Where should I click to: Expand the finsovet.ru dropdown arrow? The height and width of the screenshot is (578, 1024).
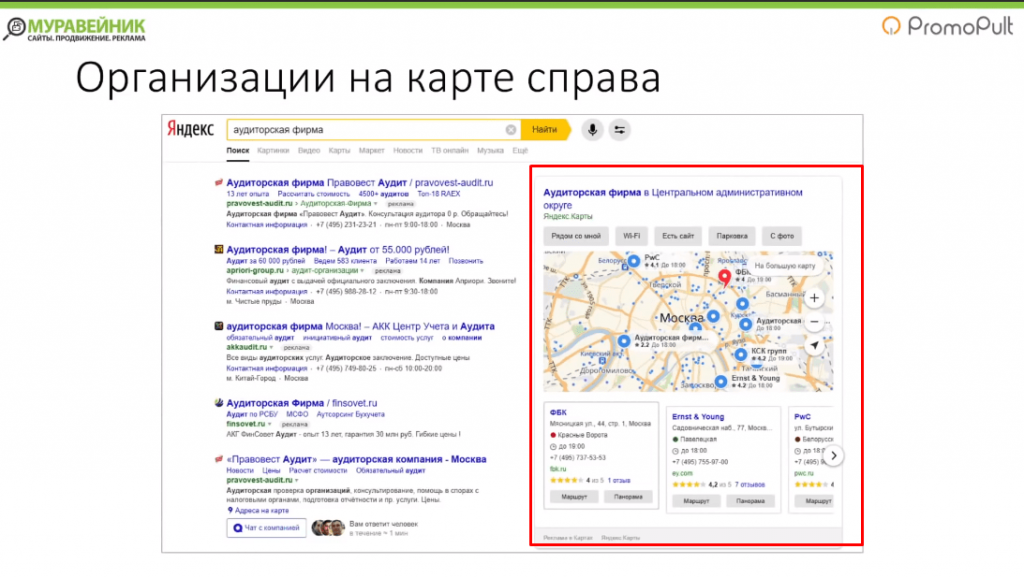[270, 425]
